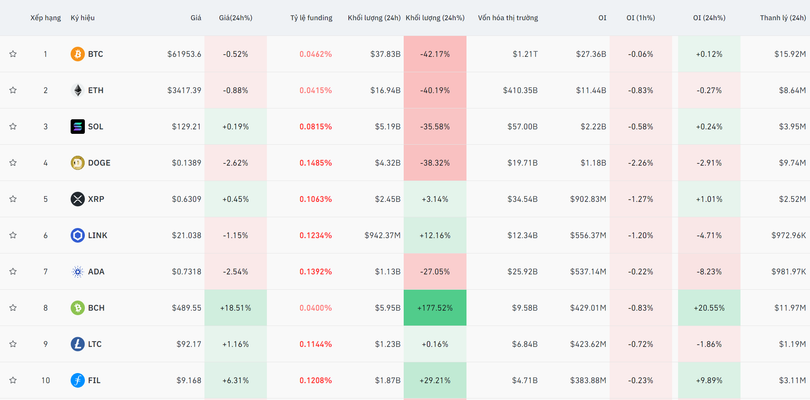Click the Chainlink (LINK) coin icon
This screenshot has height=400, width=810.
[x=78, y=235]
